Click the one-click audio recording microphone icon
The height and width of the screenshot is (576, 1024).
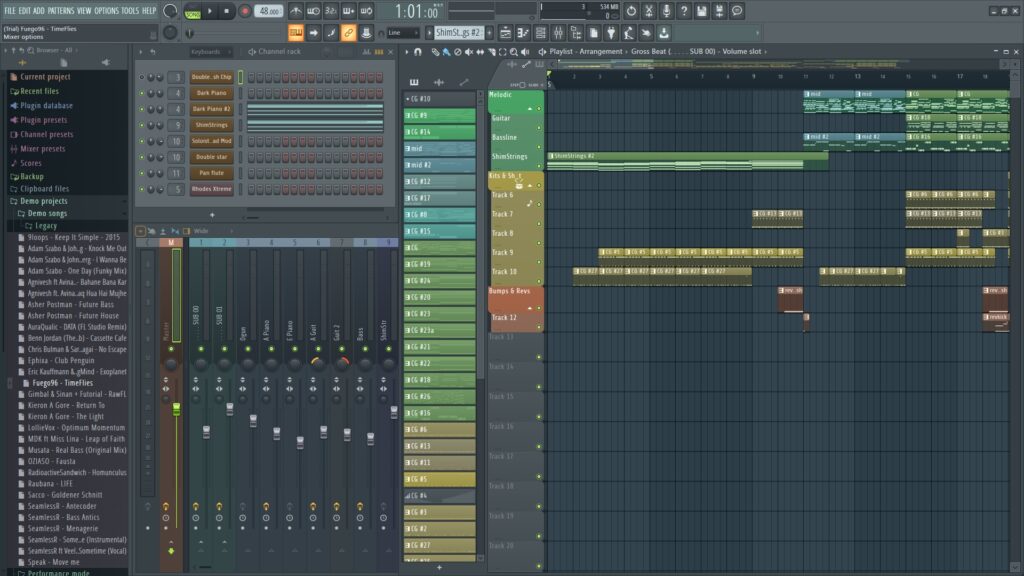(666, 11)
